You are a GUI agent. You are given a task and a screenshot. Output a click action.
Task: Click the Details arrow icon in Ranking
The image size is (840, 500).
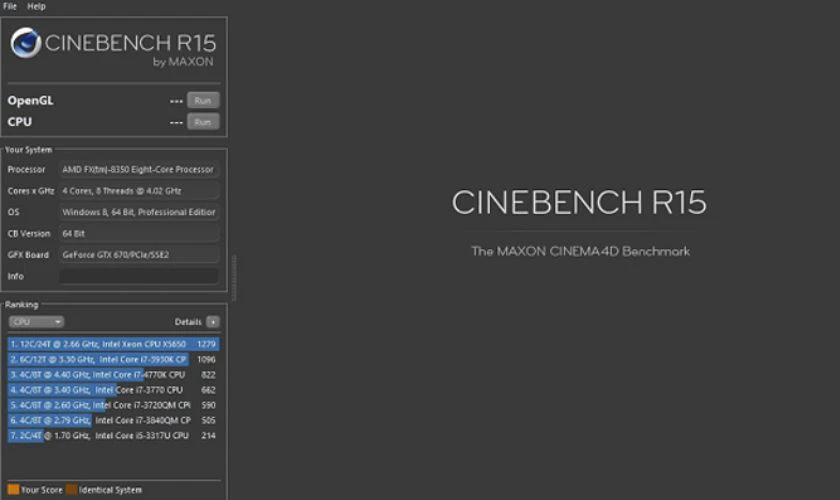(x=212, y=322)
